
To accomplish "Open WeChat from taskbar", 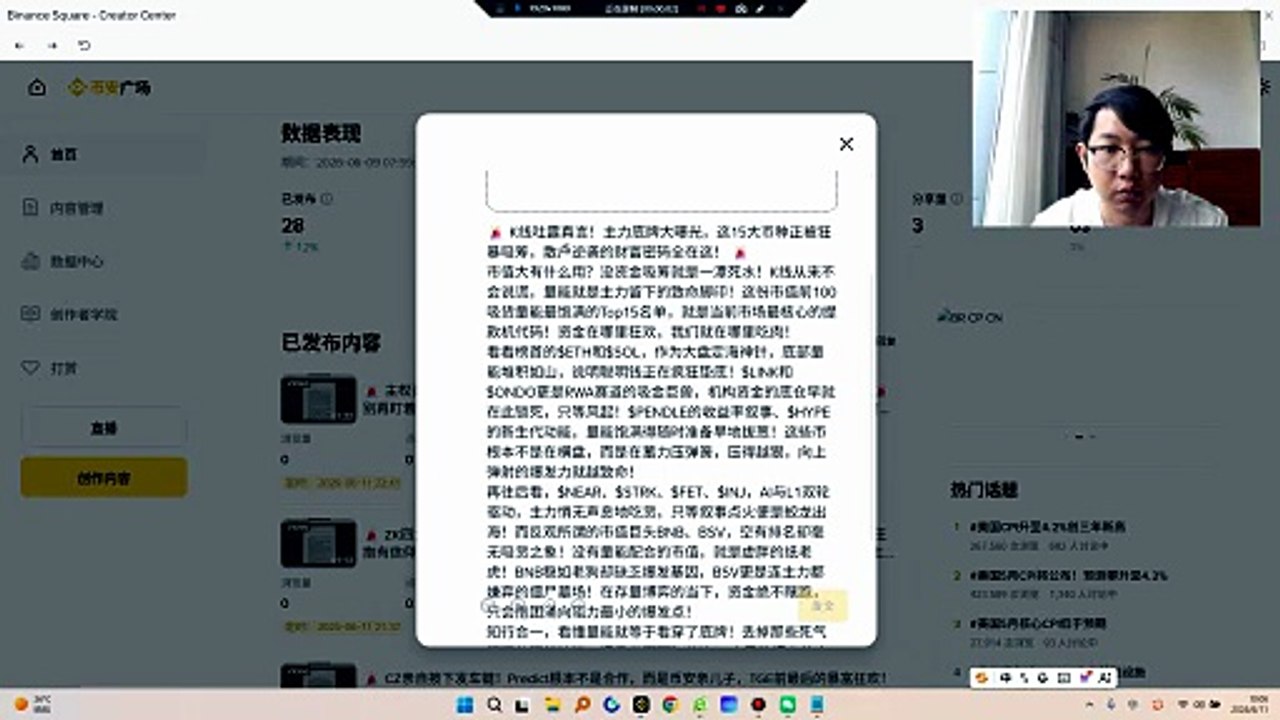I will click(788, 705).
